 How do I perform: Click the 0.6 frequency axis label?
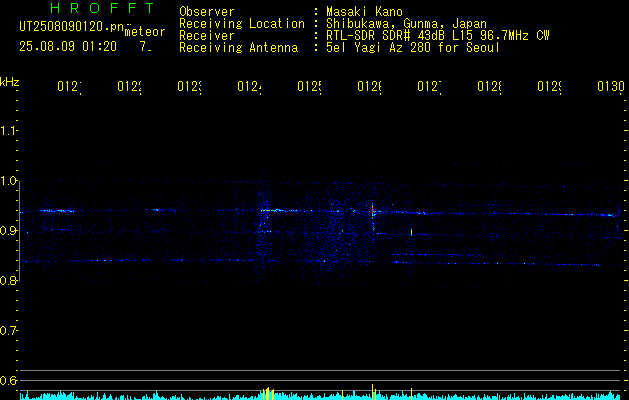click(x=8, y=380)
